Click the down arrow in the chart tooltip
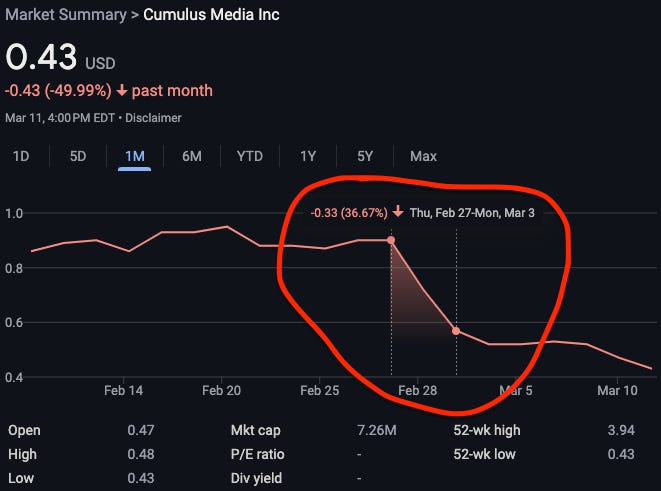The image size is (661, 491). [398, 212]
